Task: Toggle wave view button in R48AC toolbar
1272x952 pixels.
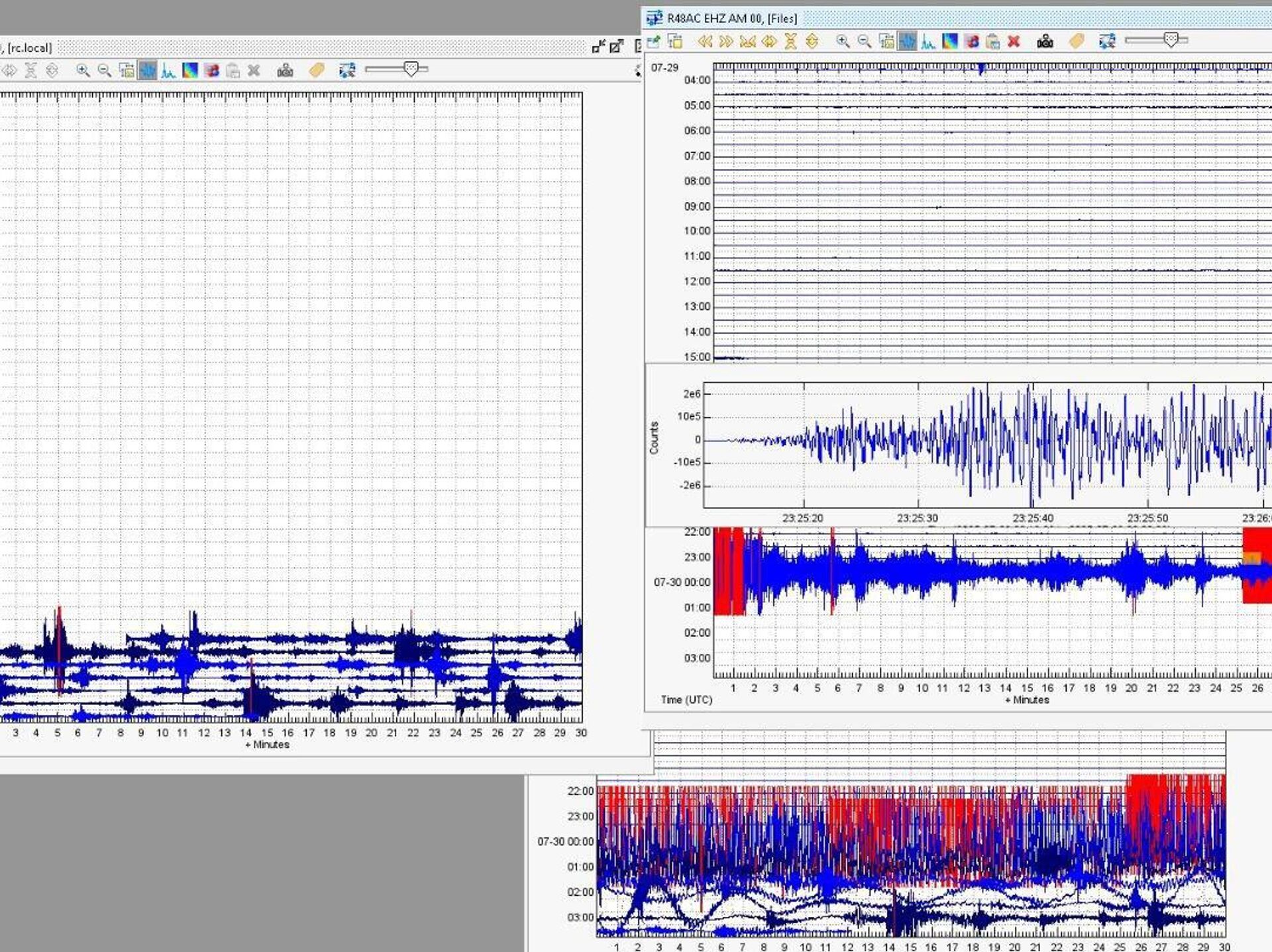Action: click(x=907, y=42)
